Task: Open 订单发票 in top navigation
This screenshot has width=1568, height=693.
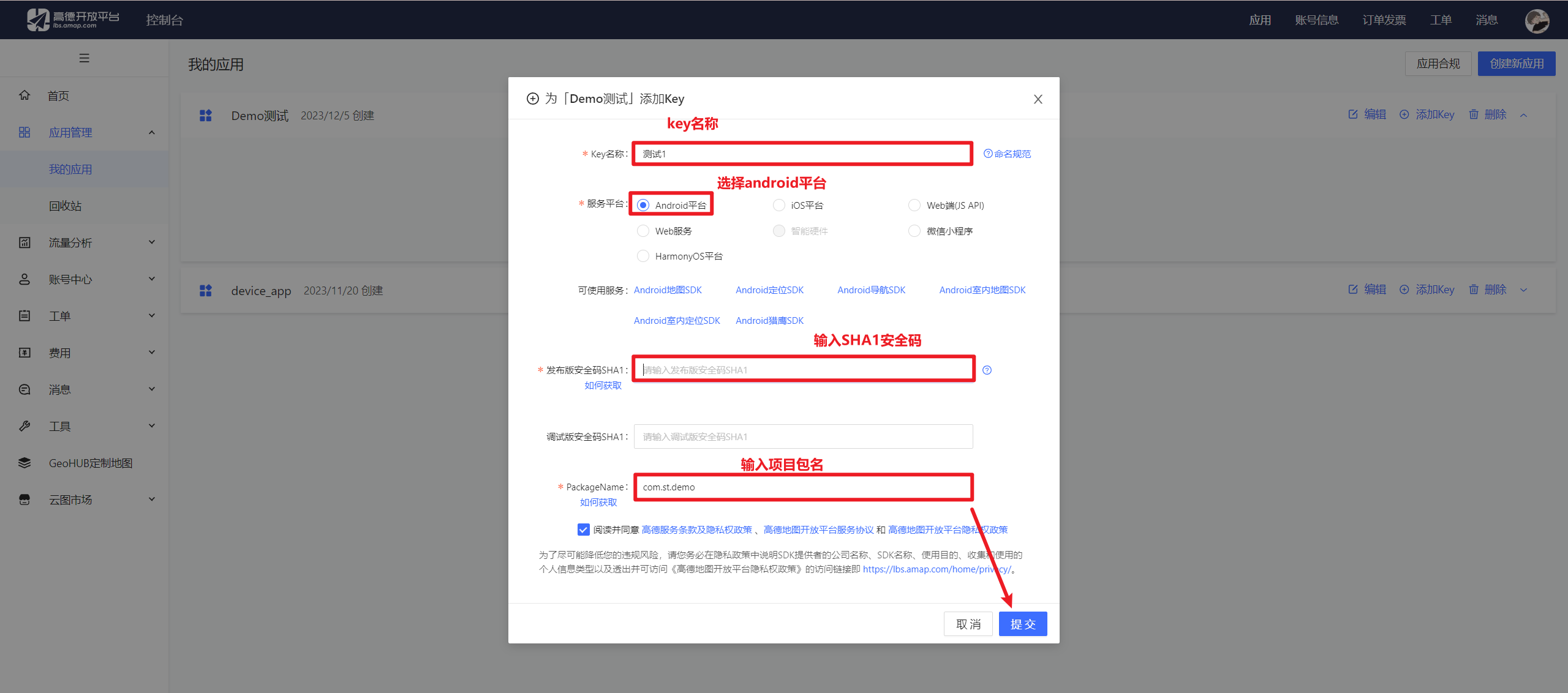Action: pyautogui.click(x=1384, y=20)
